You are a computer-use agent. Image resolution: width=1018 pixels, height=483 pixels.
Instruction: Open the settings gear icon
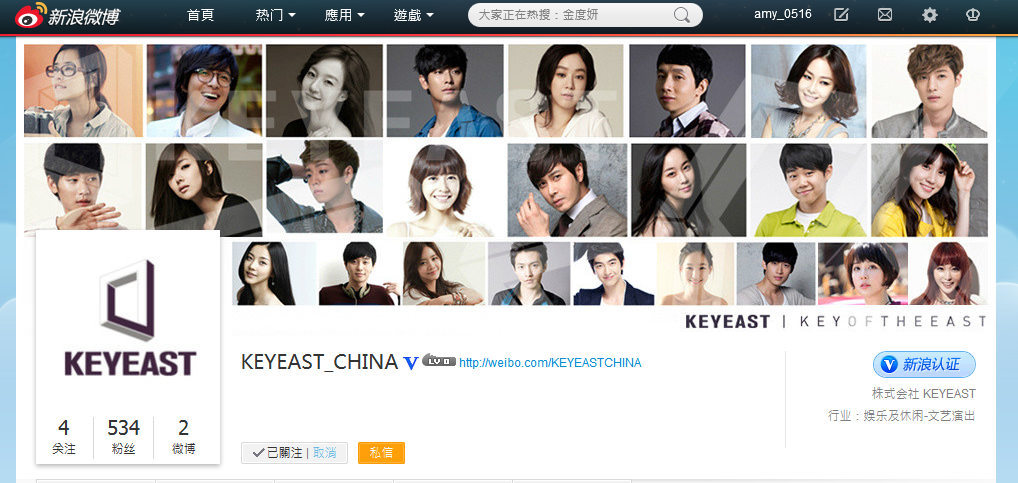coord(930,15)
